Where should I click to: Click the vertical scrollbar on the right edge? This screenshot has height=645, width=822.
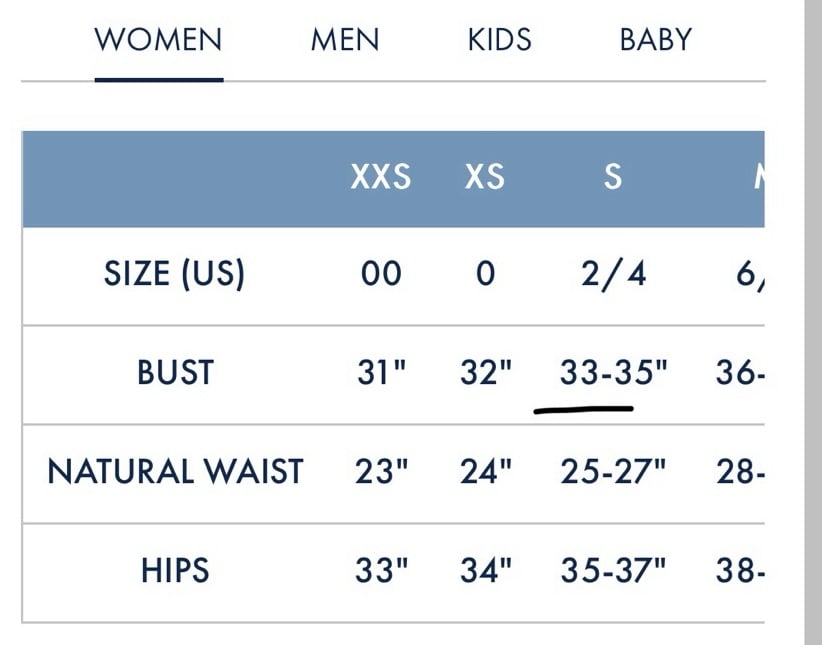coord(813,322)
